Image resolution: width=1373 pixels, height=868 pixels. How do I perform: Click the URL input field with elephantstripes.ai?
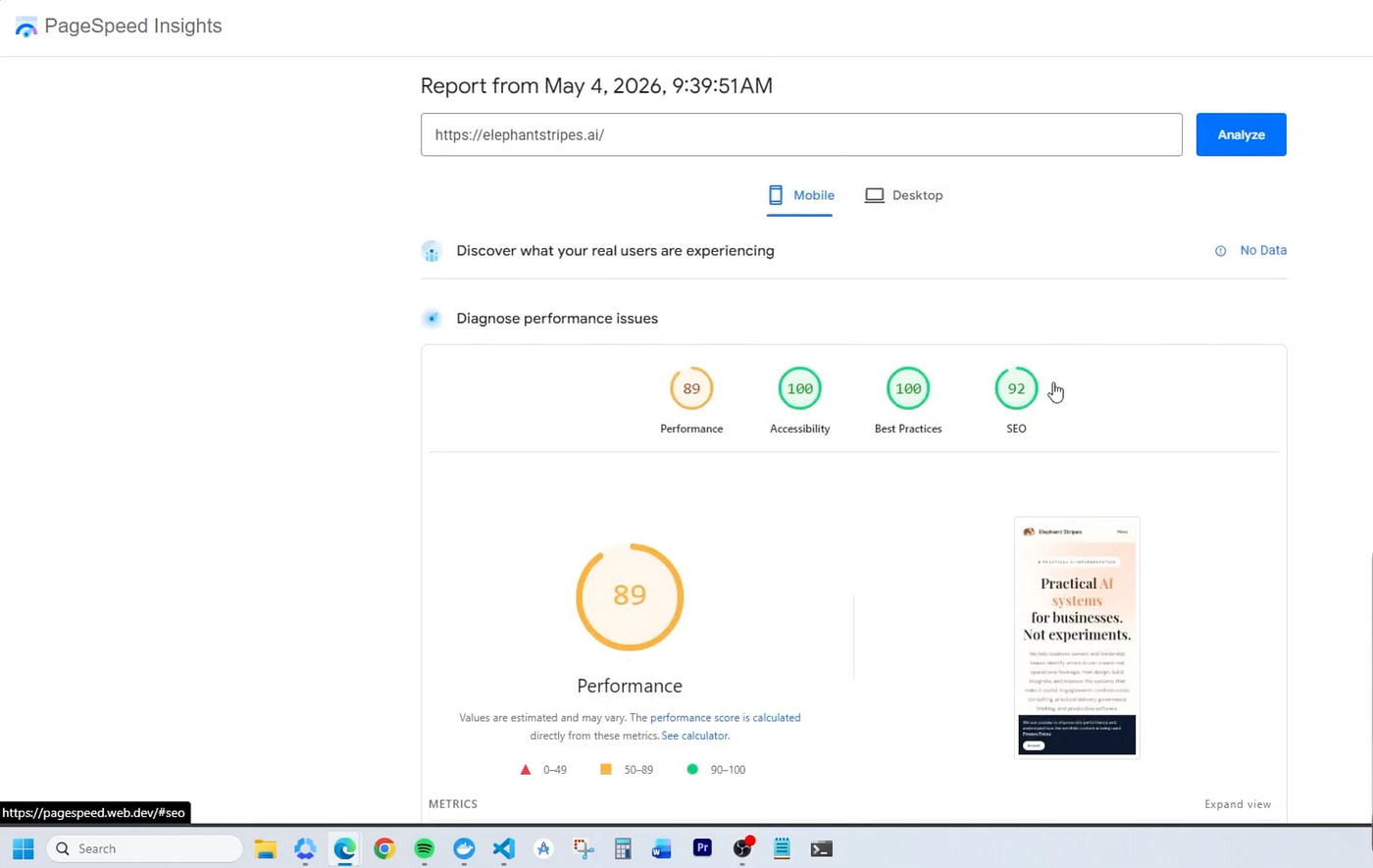[x=801, y=134]
